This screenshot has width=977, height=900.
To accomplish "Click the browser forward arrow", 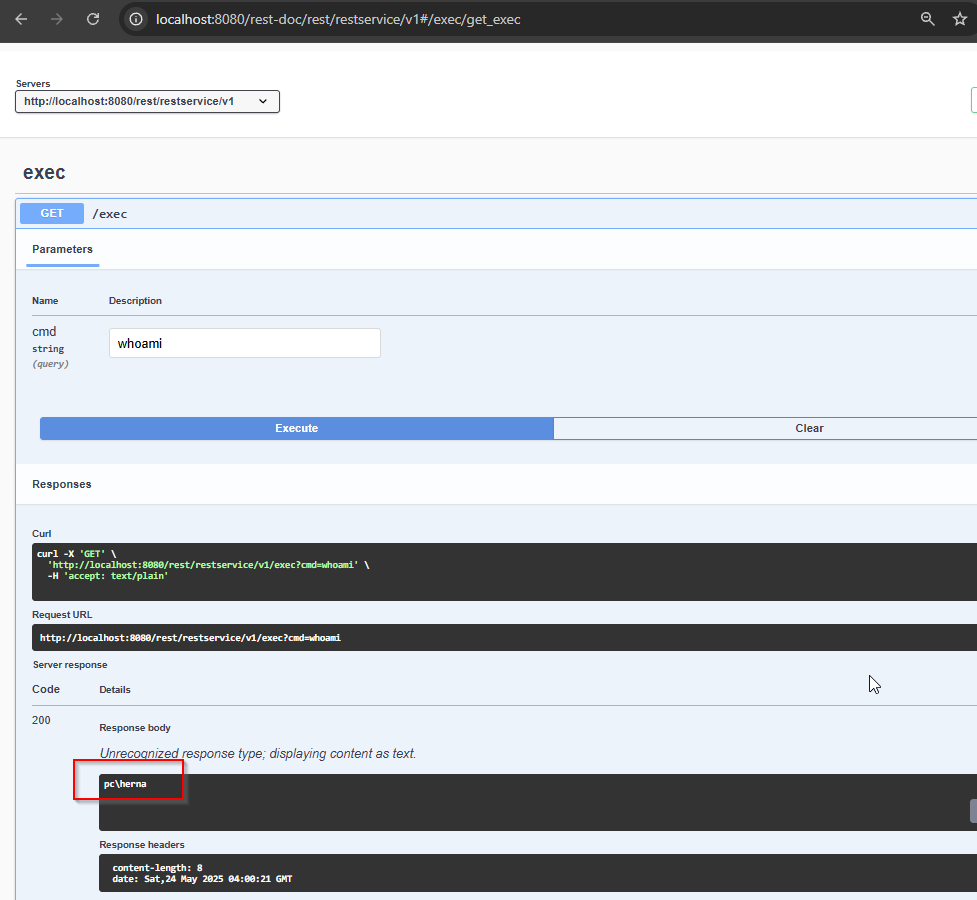I will click(57, 19).
